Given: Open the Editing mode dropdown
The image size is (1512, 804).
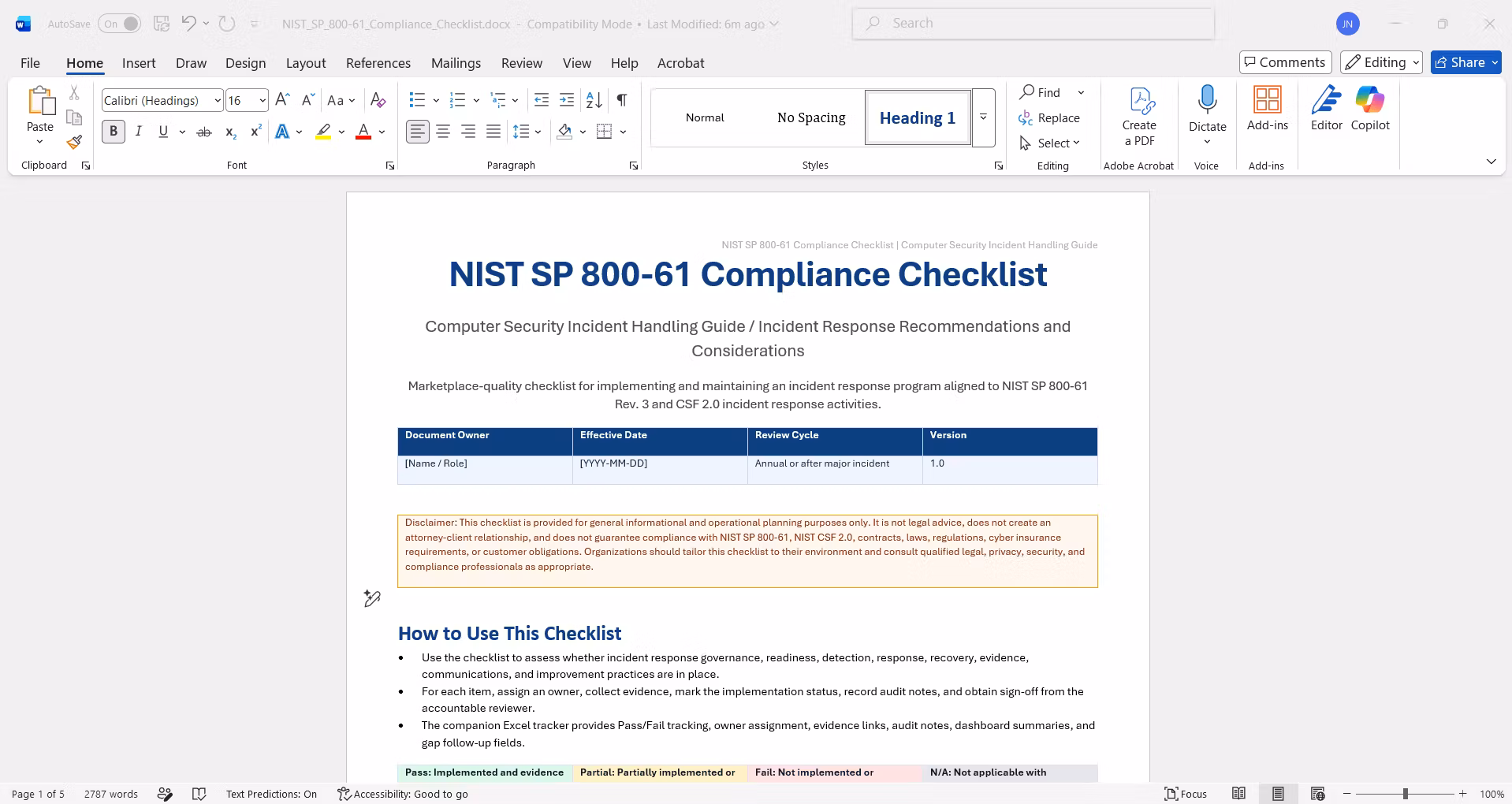Looking at the screenshot, I should pyautogui.click(x=1382, y=62).
